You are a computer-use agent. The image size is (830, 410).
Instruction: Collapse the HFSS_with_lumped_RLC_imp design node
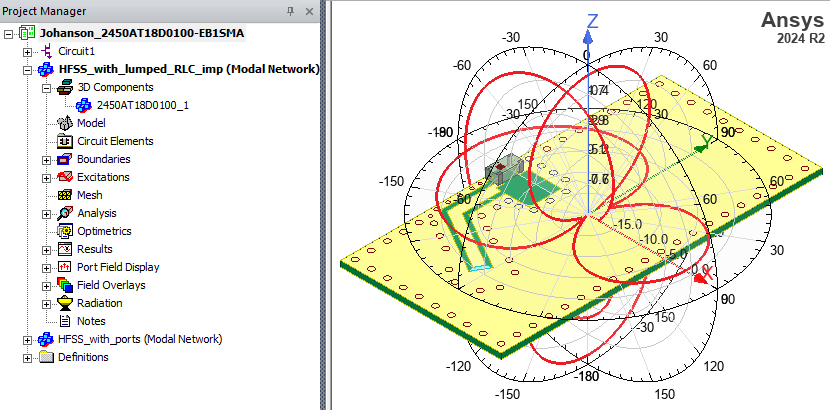[x=27, y=70]
